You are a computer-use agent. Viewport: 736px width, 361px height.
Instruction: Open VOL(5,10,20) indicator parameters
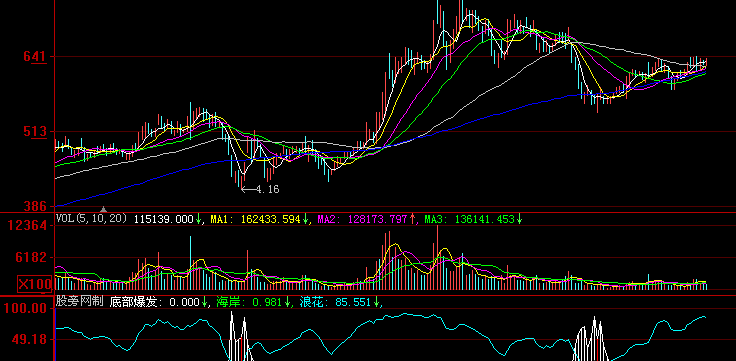coord(91,218)
